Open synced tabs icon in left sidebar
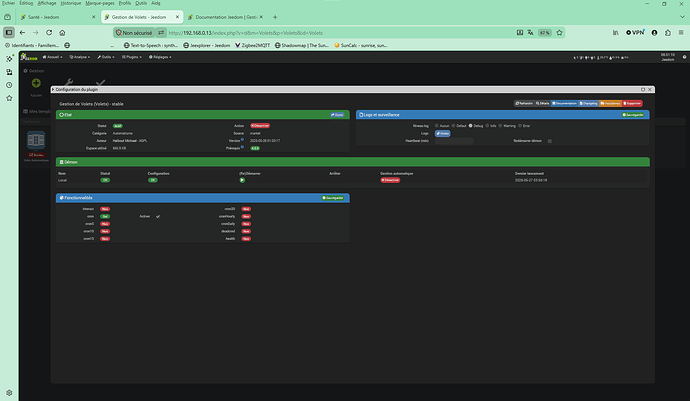The height and width of the screenshot is (401, 690). 9,72
